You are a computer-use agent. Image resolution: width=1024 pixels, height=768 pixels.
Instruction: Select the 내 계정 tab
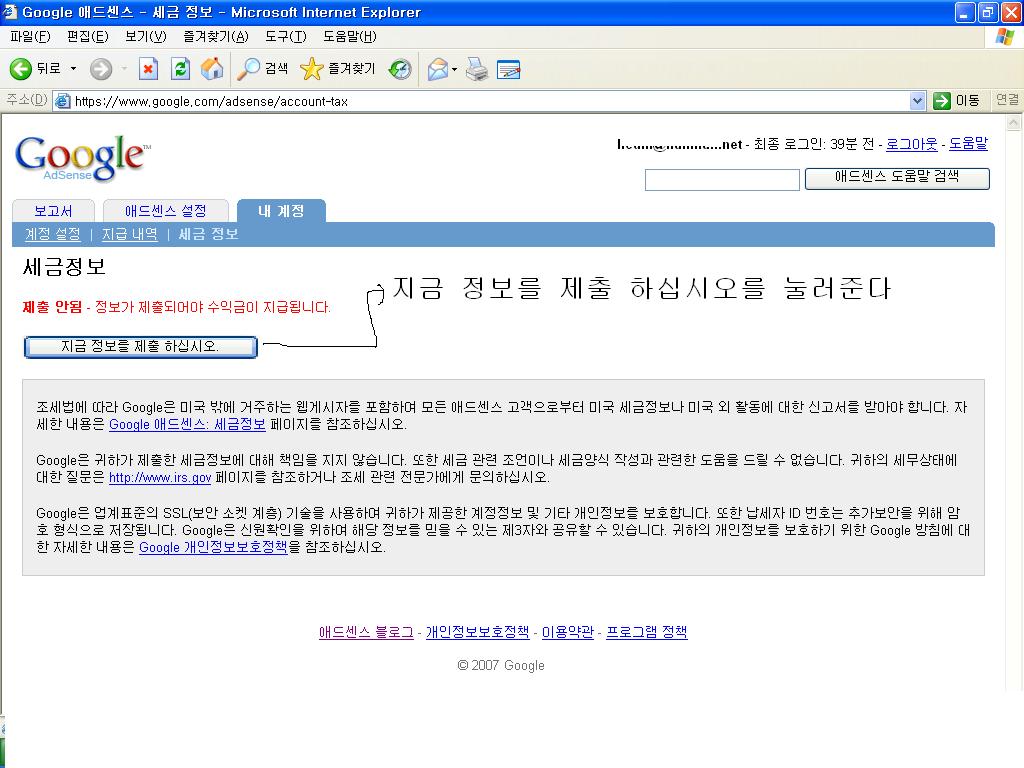(x=281, y=211)
